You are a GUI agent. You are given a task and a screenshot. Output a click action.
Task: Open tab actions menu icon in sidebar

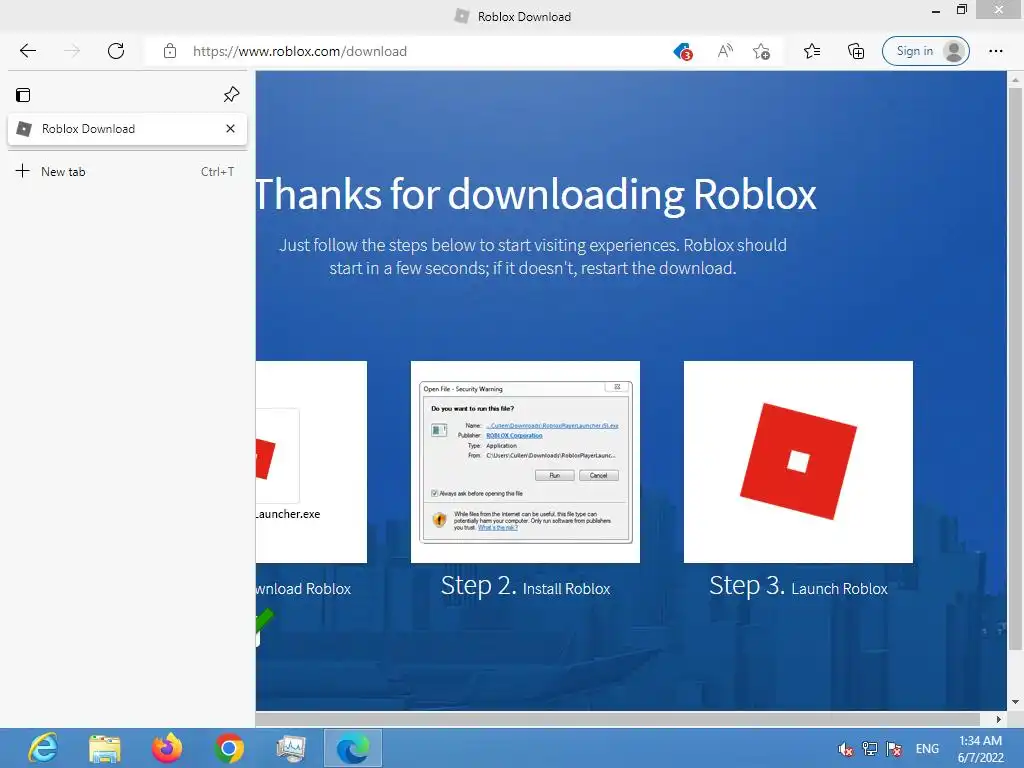23,95
